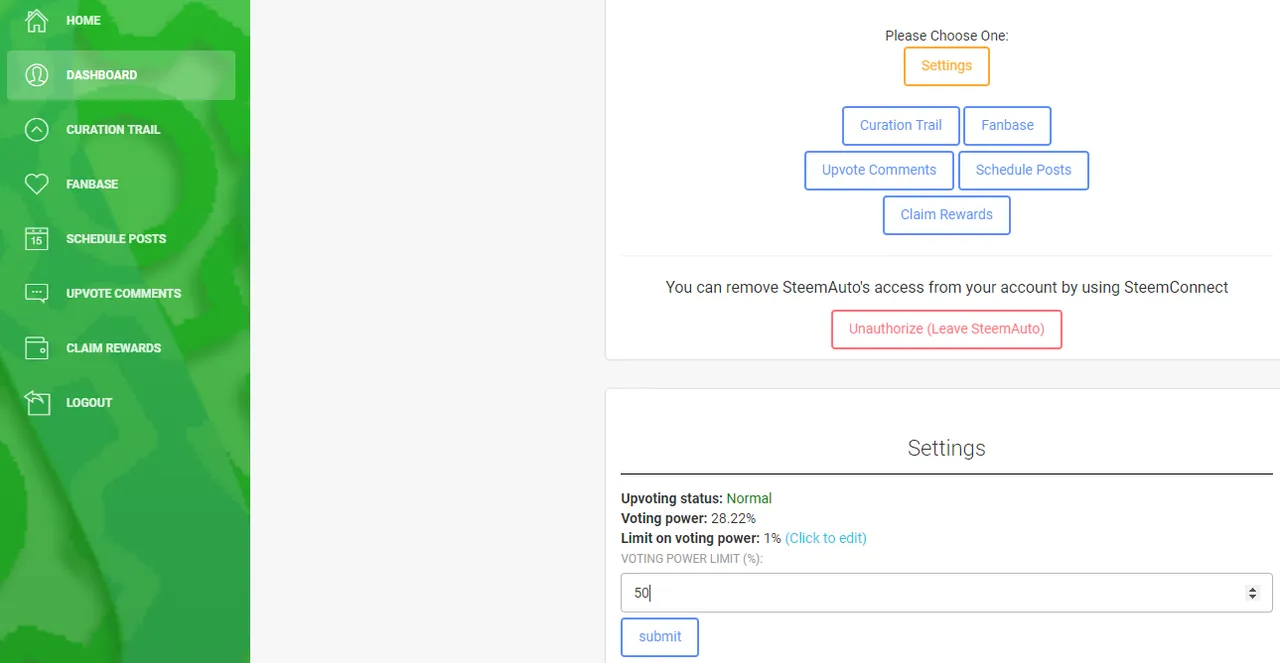Click the 'VOTING POWER LIMIT (%)' label

click(x=692, y=559)
